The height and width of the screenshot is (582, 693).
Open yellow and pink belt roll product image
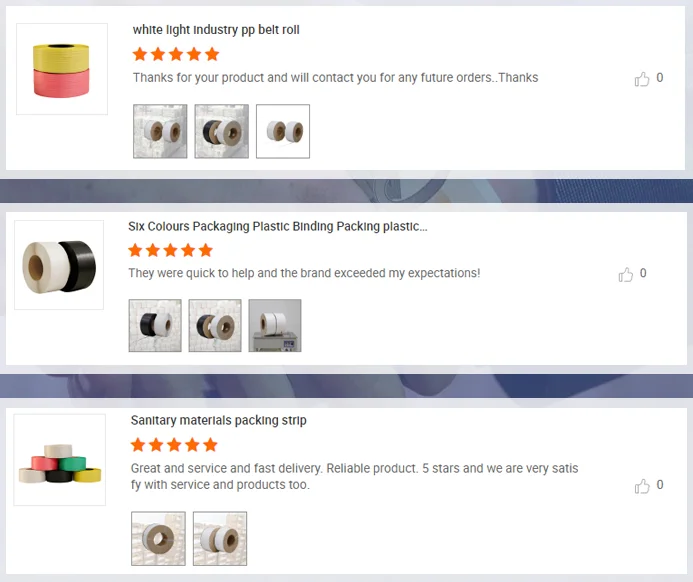tap(62, 69)
